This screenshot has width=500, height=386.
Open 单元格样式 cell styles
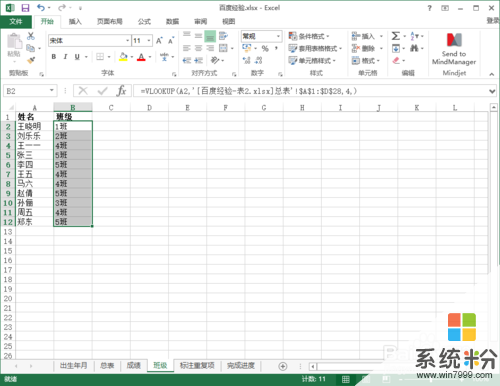point(312,61)
